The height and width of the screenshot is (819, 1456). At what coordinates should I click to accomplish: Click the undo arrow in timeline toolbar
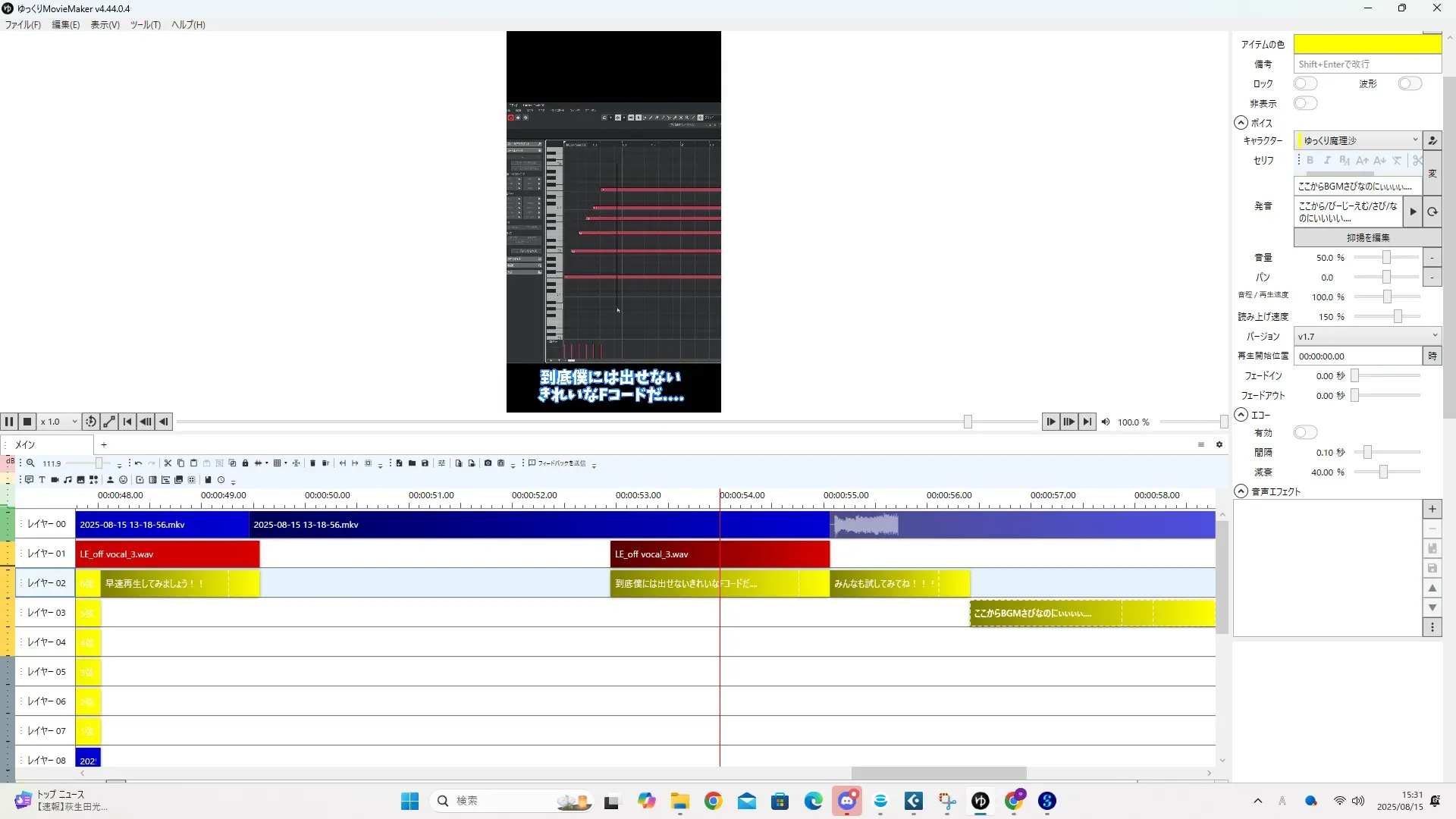pos(138,463)
